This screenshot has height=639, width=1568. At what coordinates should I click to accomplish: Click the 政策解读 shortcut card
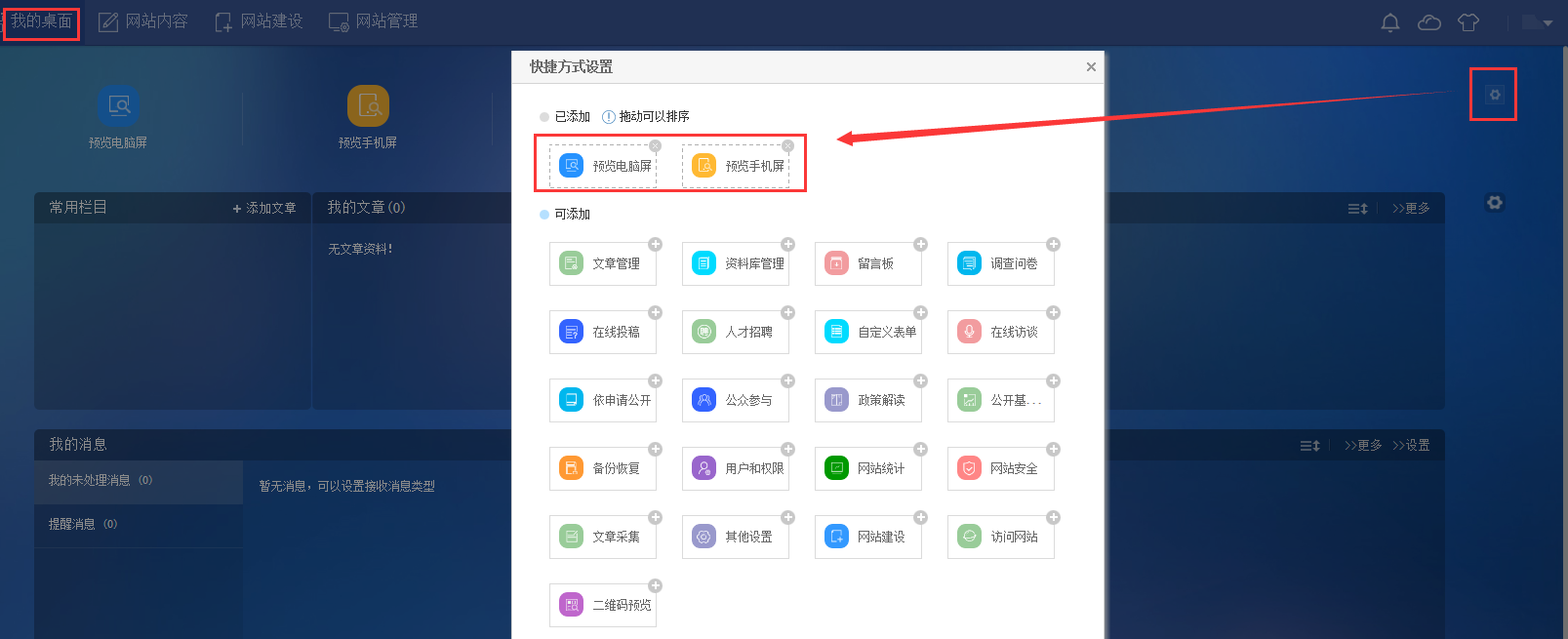868,400
